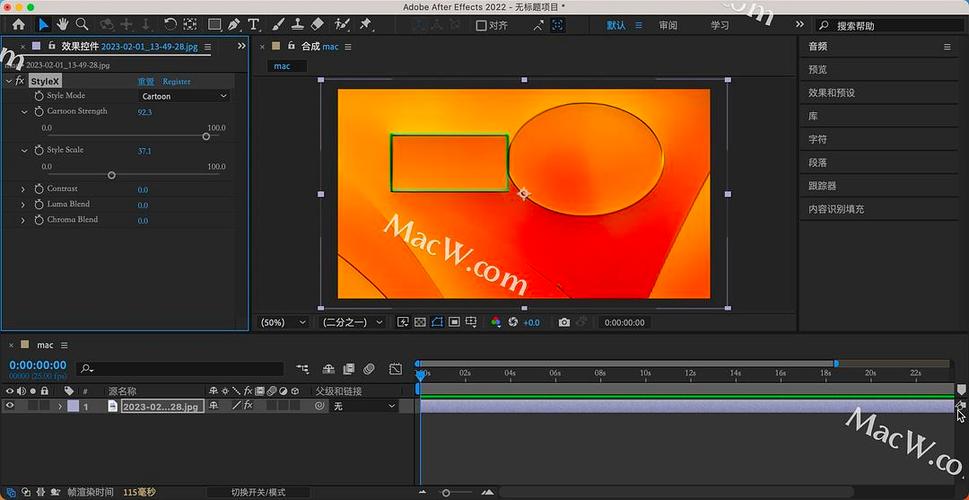The image size is (969, 500).
Task: Collapse the Cartoon Strength property
Action: click(24, 112)
